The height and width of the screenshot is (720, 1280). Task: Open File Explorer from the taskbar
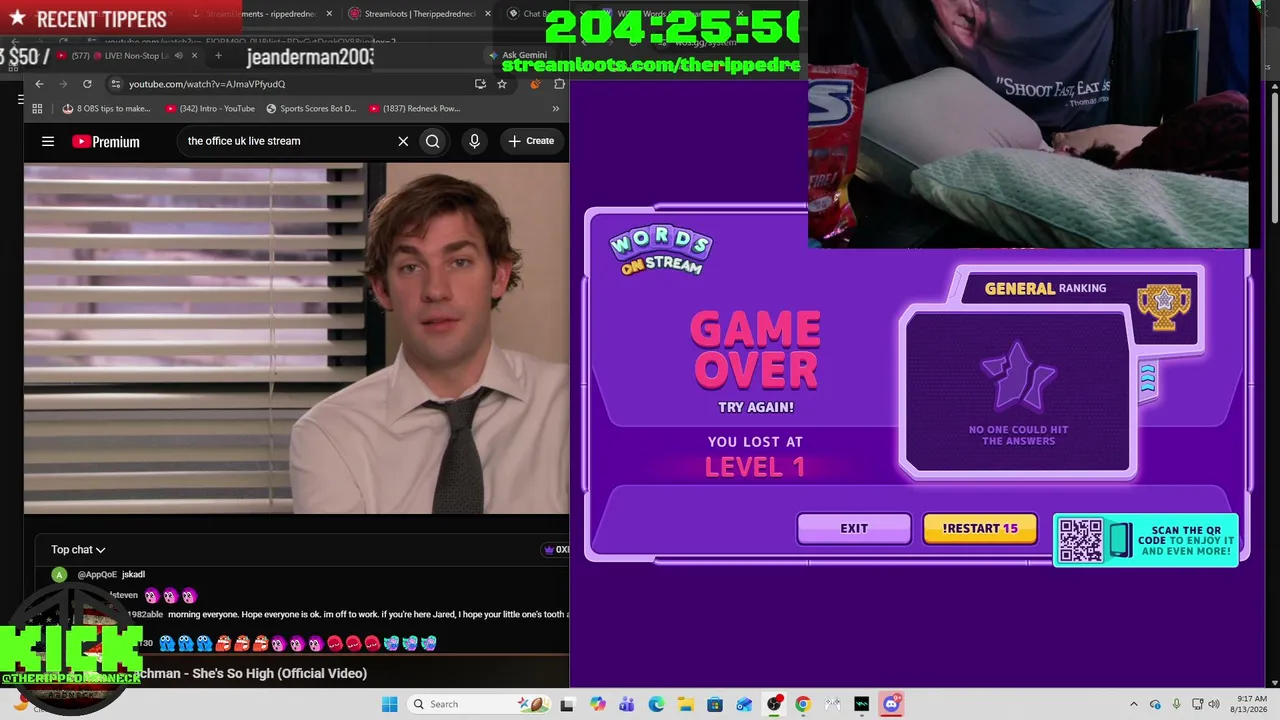click(685, 704)
